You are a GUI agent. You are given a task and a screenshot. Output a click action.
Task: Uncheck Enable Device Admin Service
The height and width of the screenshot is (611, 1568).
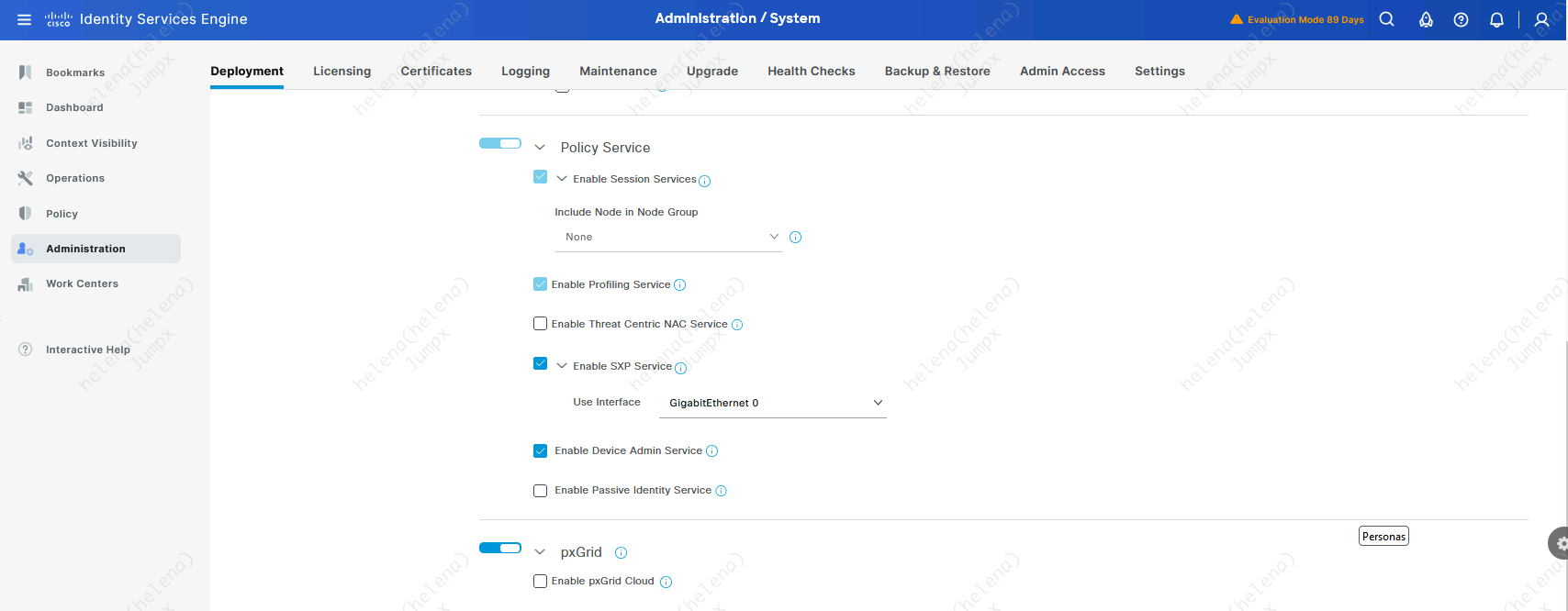pos(540,450)
